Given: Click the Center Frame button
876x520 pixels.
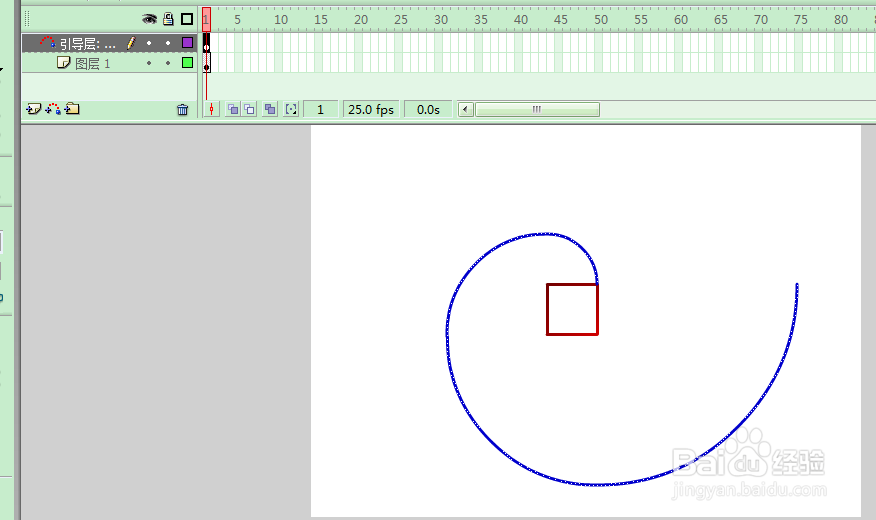Looking at the screenshot, I should coord(211,109).
